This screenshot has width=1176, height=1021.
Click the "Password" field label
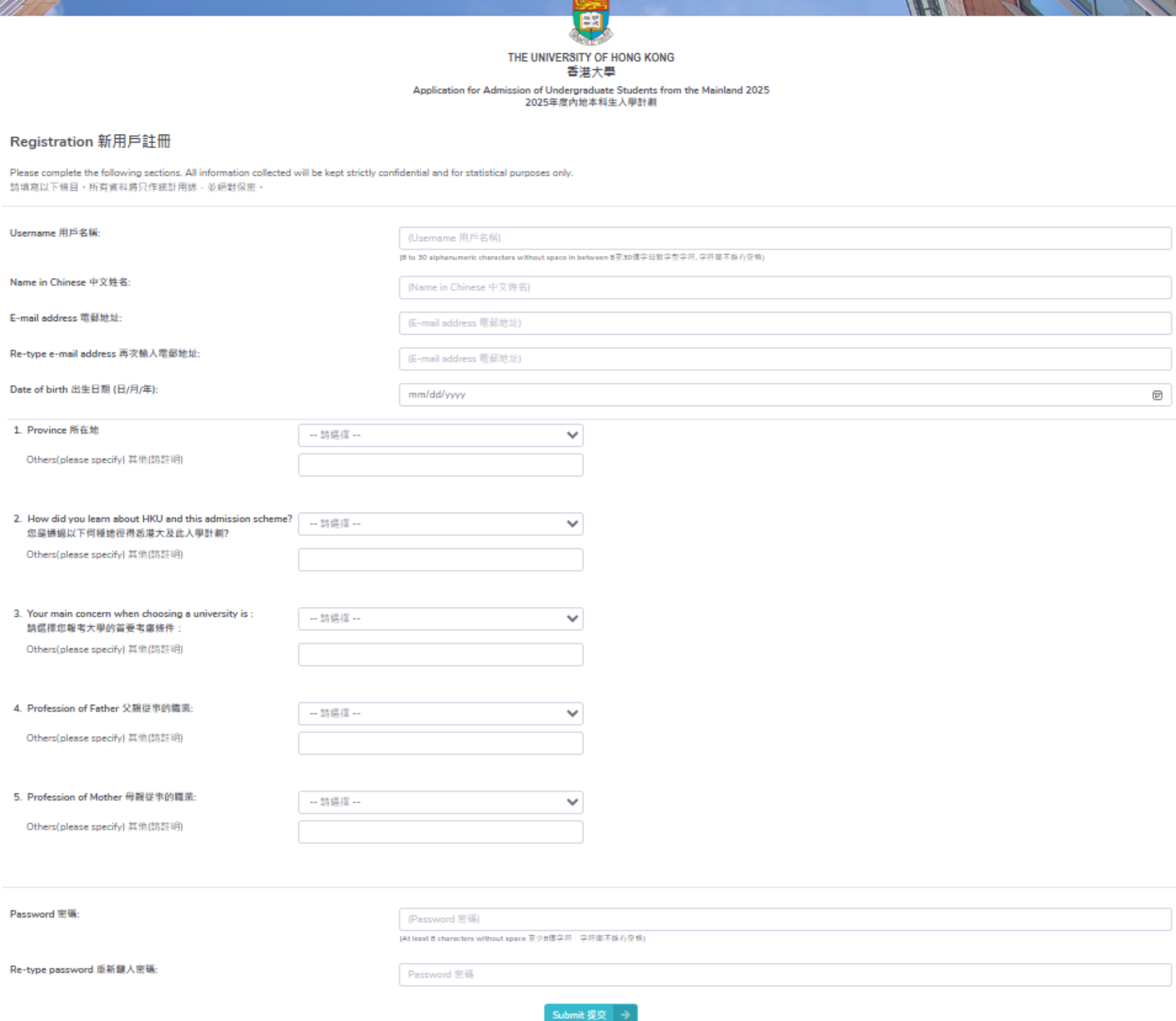pos(45,915)
